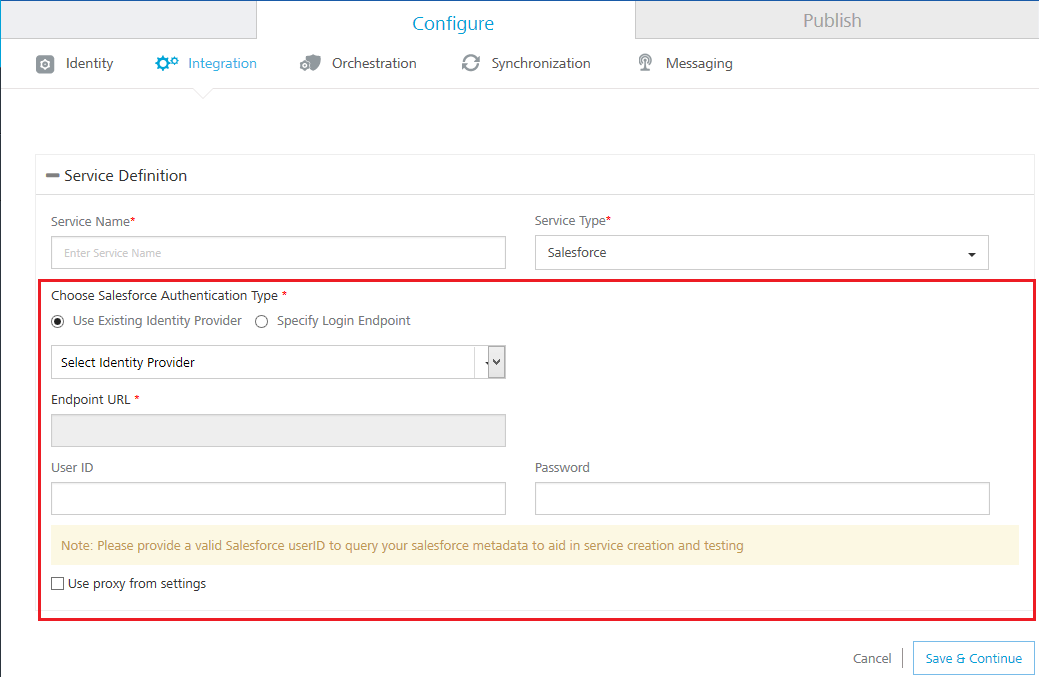Click the User ID input field
This screenshot has height=677, width=1039.
pyautogui.click(x=278, y=498)
